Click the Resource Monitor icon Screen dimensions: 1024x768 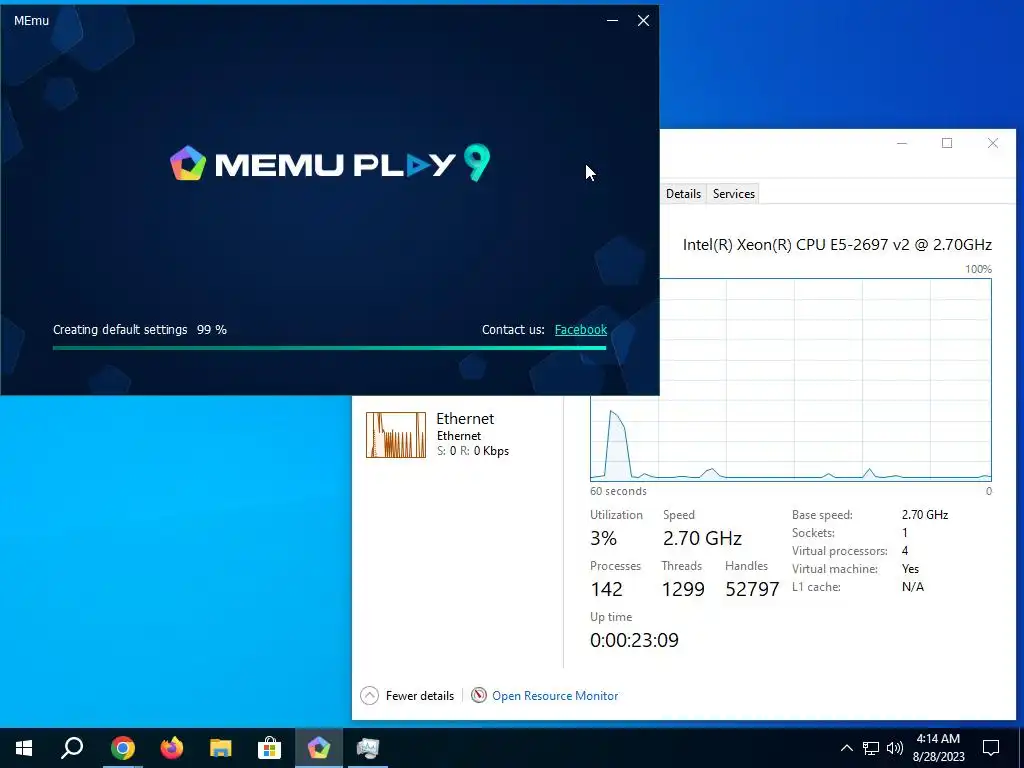coord(479,696)
